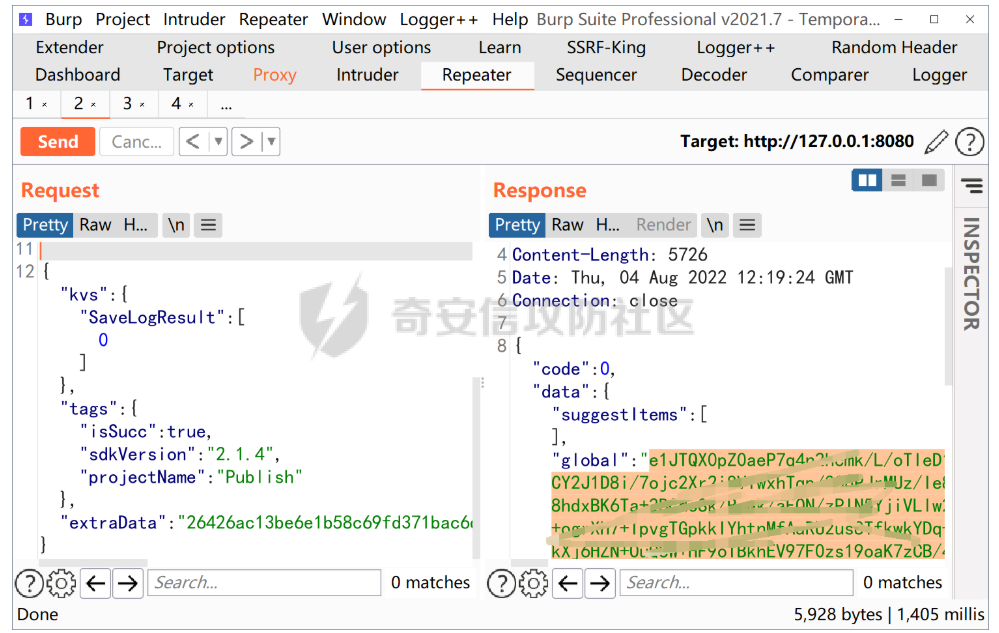Close Repeater tab 4 with its x
Viewport: 999px width, 633px height.
click(190, 104)
